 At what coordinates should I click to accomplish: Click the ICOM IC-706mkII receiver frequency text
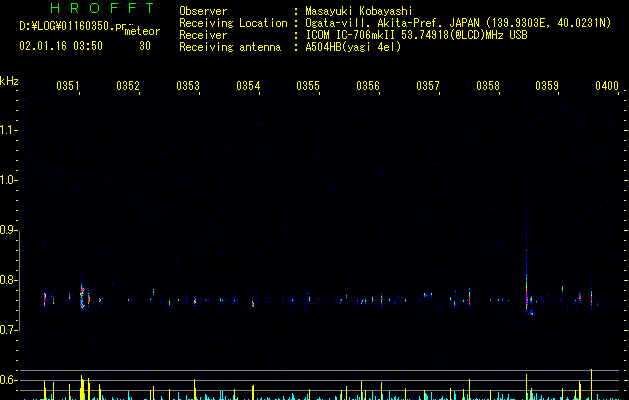416,35
